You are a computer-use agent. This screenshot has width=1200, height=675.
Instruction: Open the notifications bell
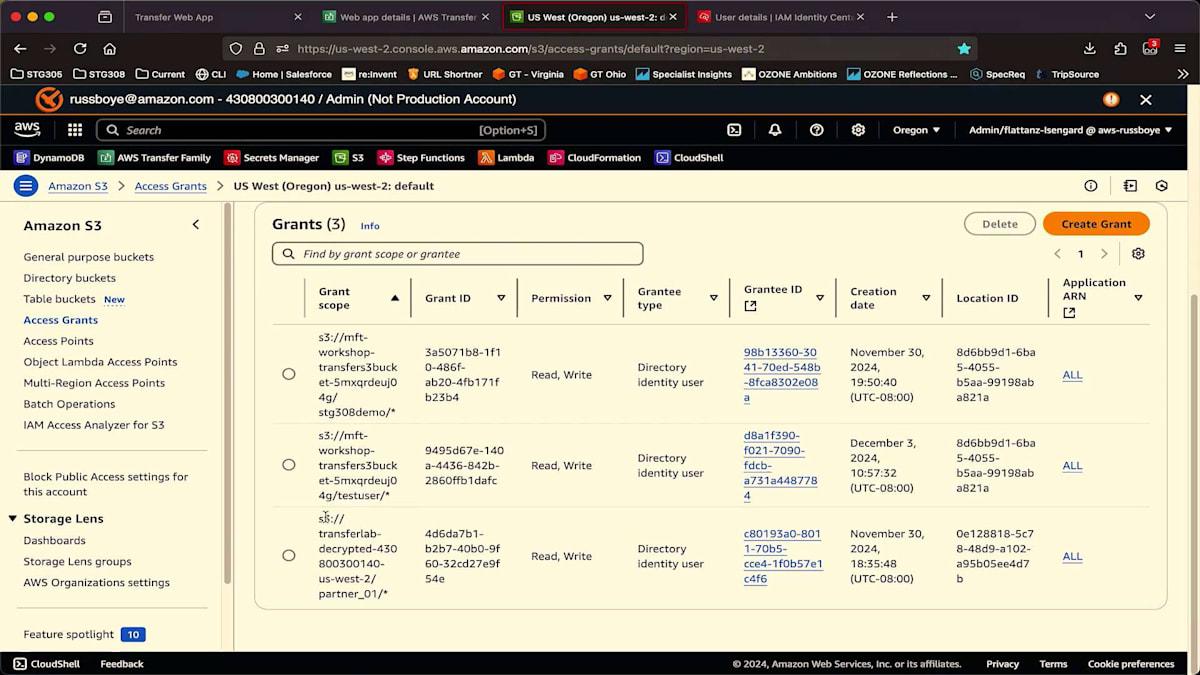pyautogui.click(x=775, y=130)
